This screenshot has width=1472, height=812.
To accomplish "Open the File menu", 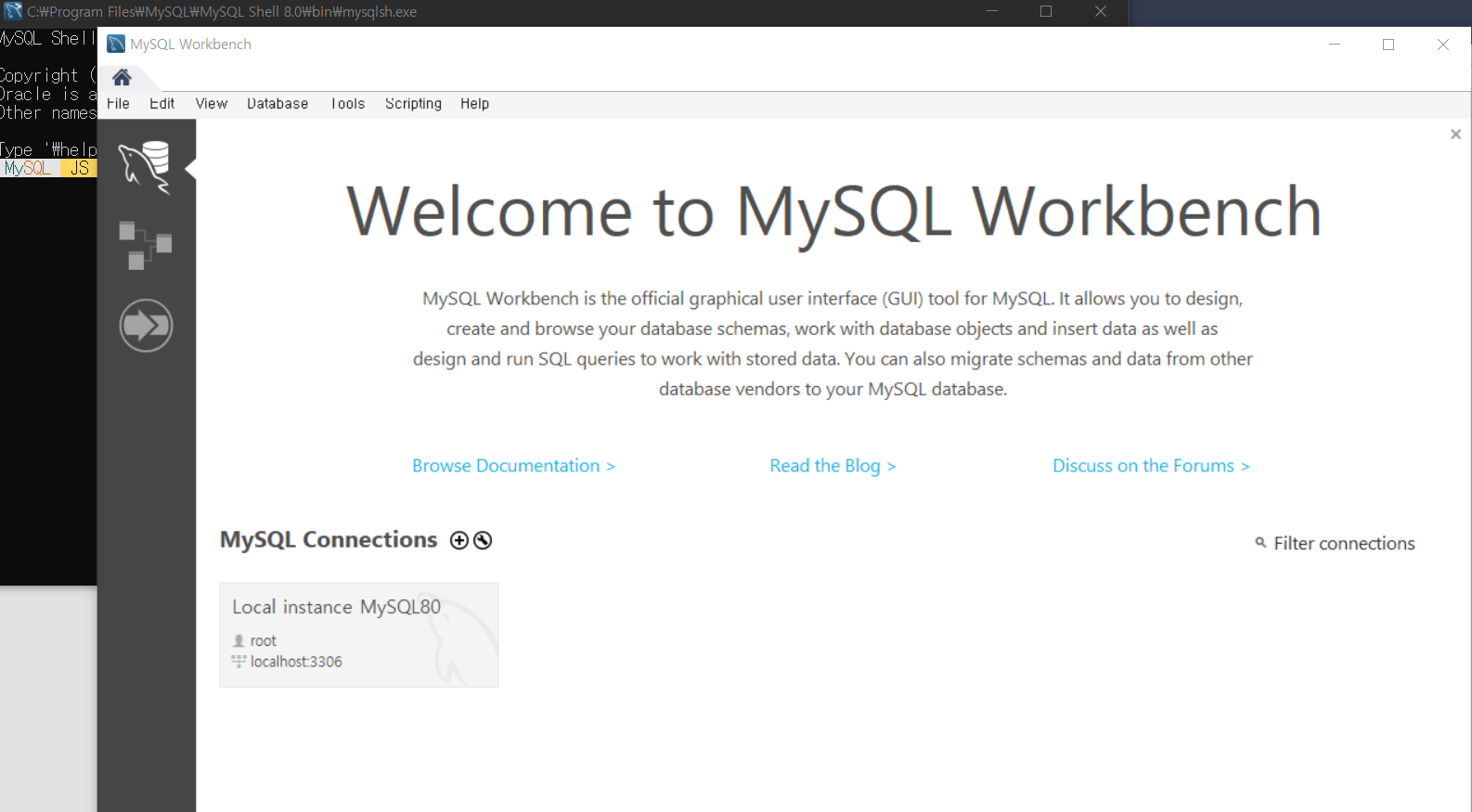I will [x=118, y=104].
